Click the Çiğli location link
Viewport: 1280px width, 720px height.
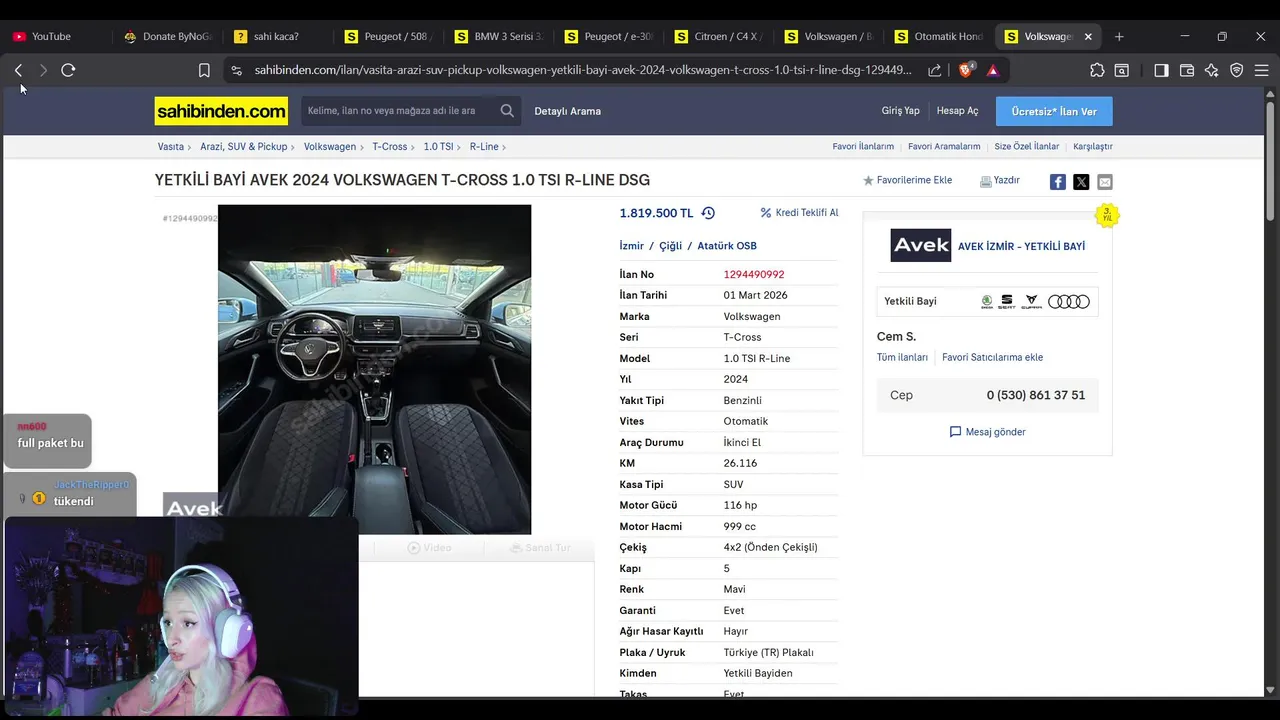tap(670, 246)
